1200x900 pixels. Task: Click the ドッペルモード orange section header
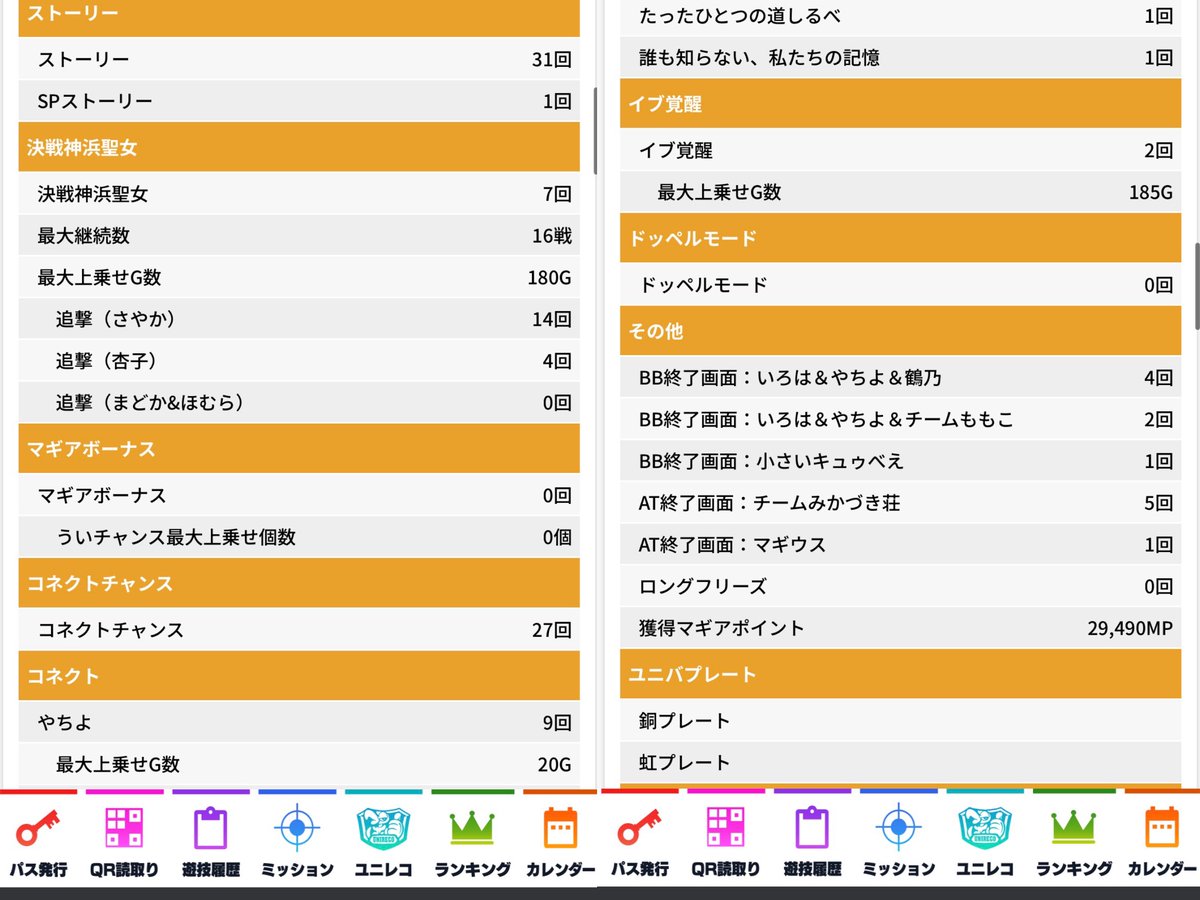900,238
